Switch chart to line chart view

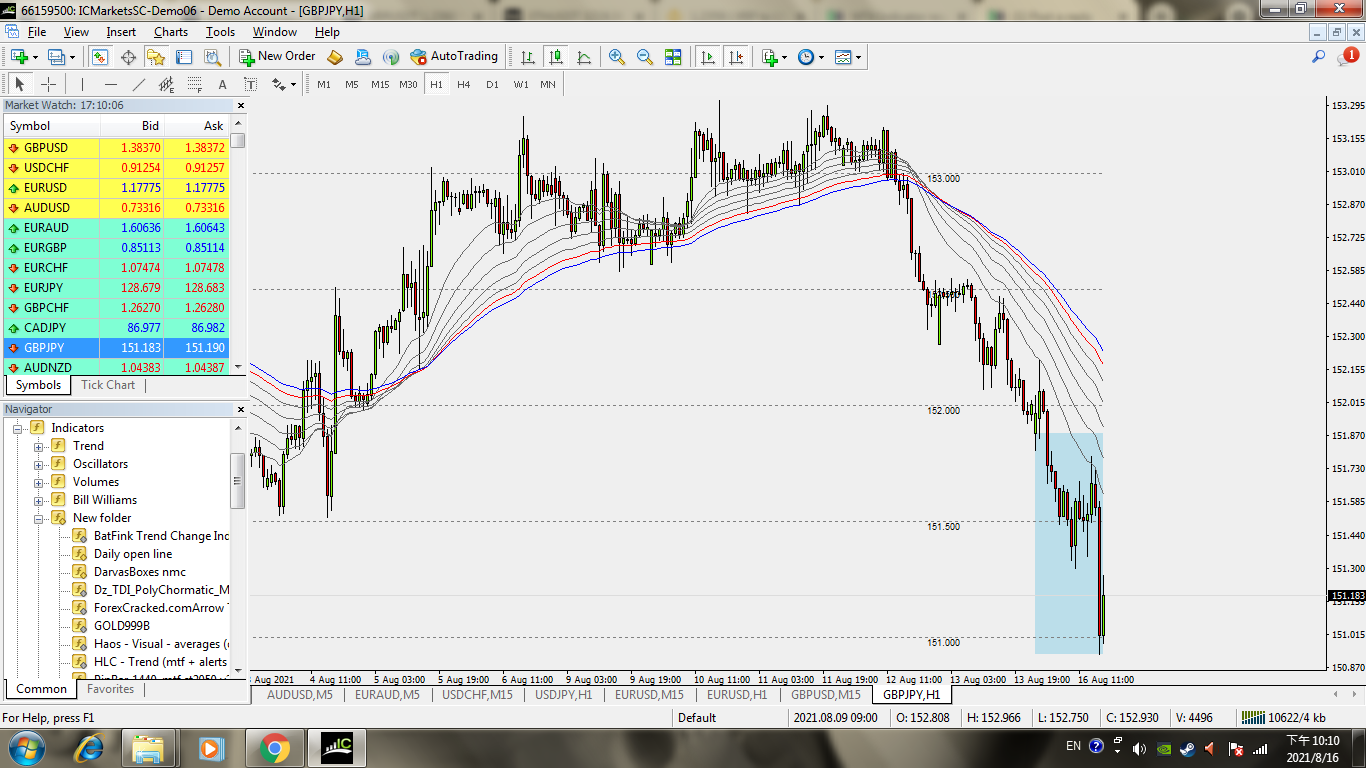point(583,57)
